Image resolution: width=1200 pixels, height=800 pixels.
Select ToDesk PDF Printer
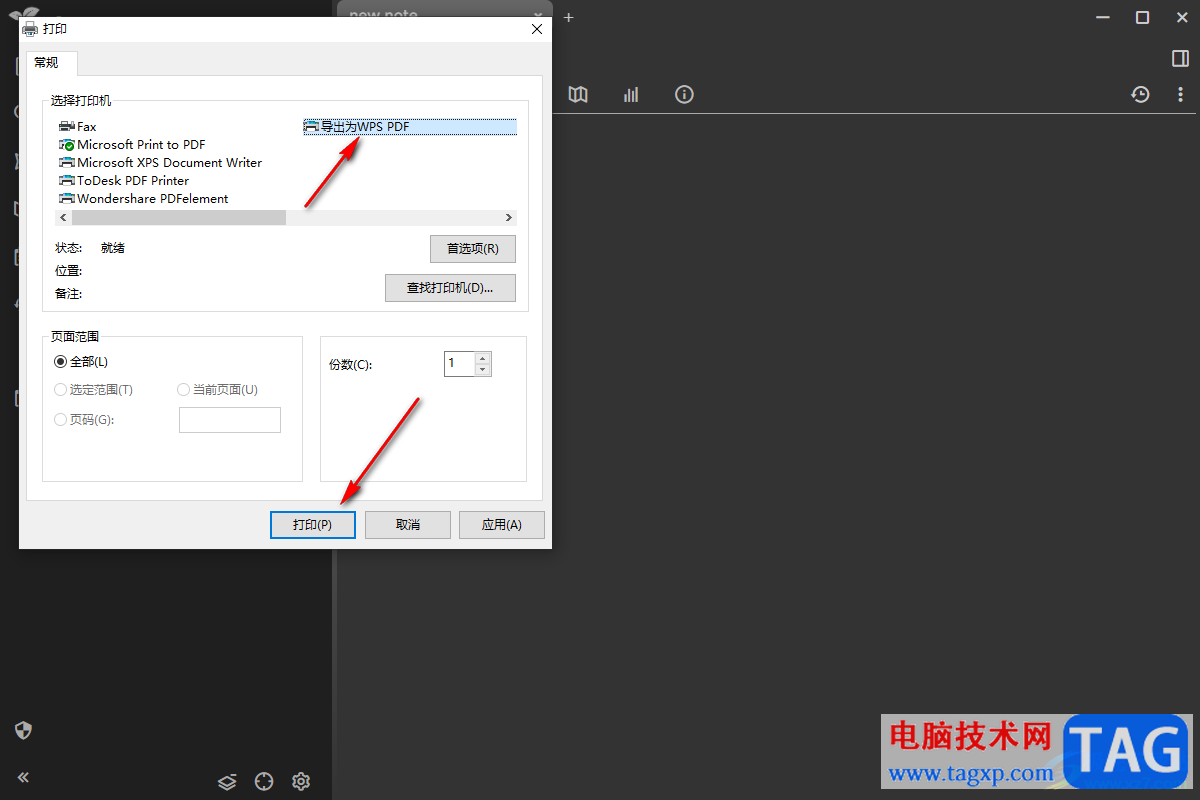pos(124,181)
